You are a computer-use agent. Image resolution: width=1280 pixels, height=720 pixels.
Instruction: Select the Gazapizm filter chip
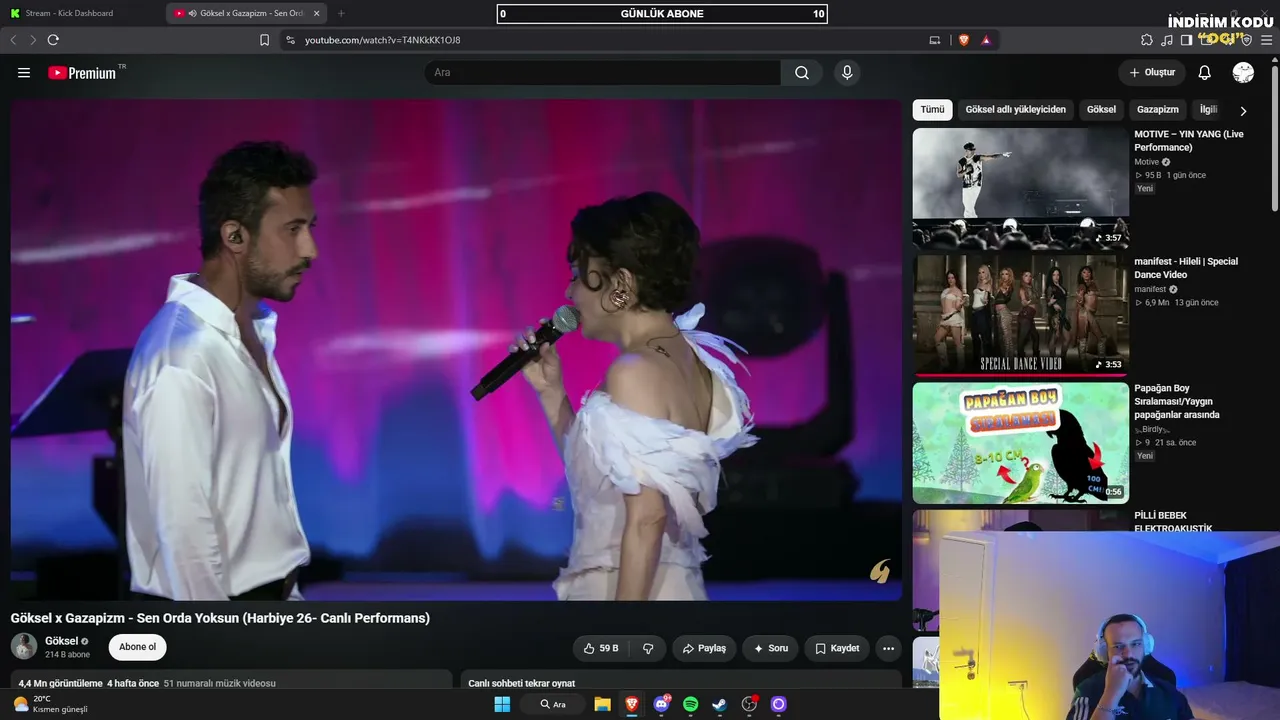(x=1158, y=110)
